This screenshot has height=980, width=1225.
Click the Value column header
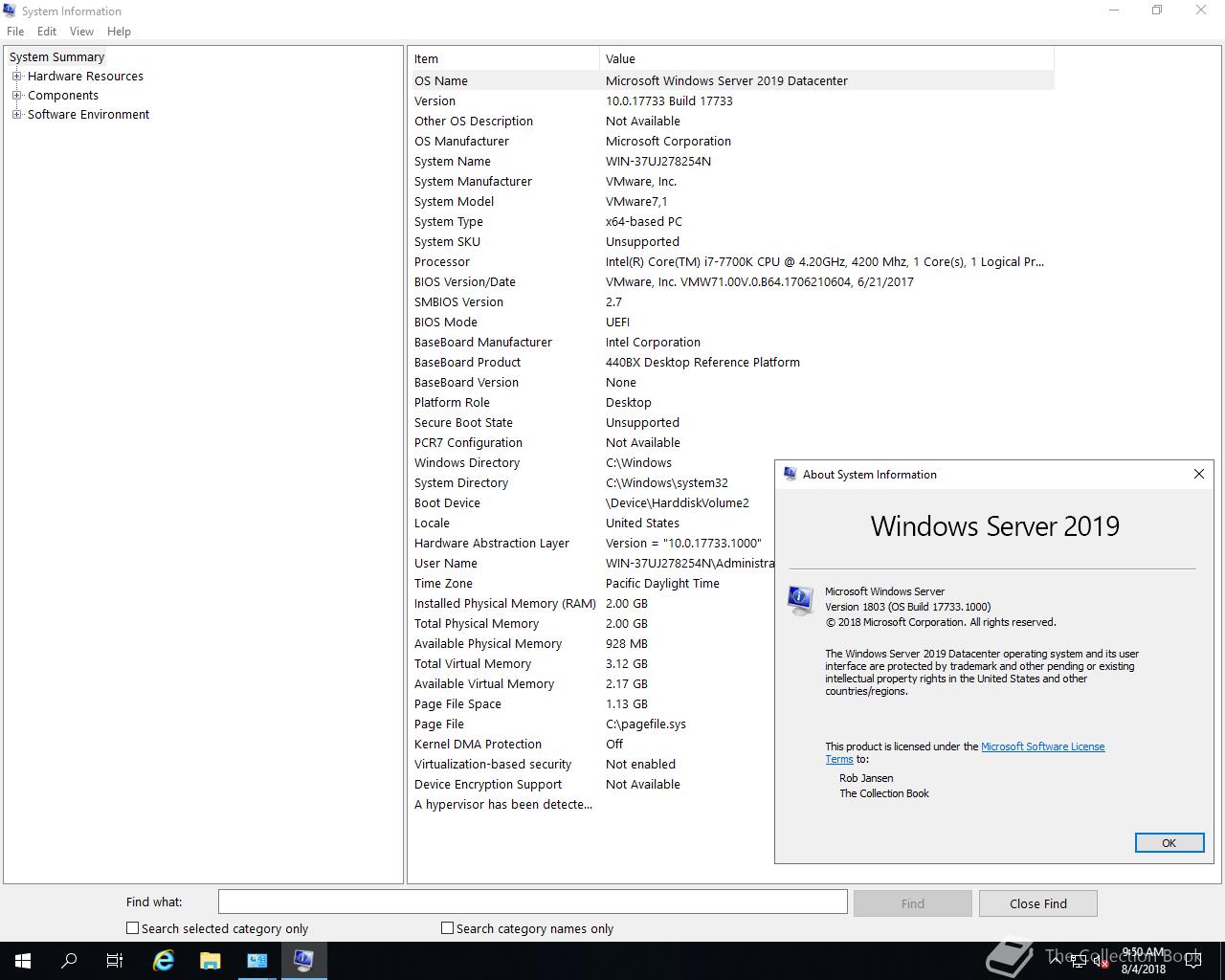827,59
